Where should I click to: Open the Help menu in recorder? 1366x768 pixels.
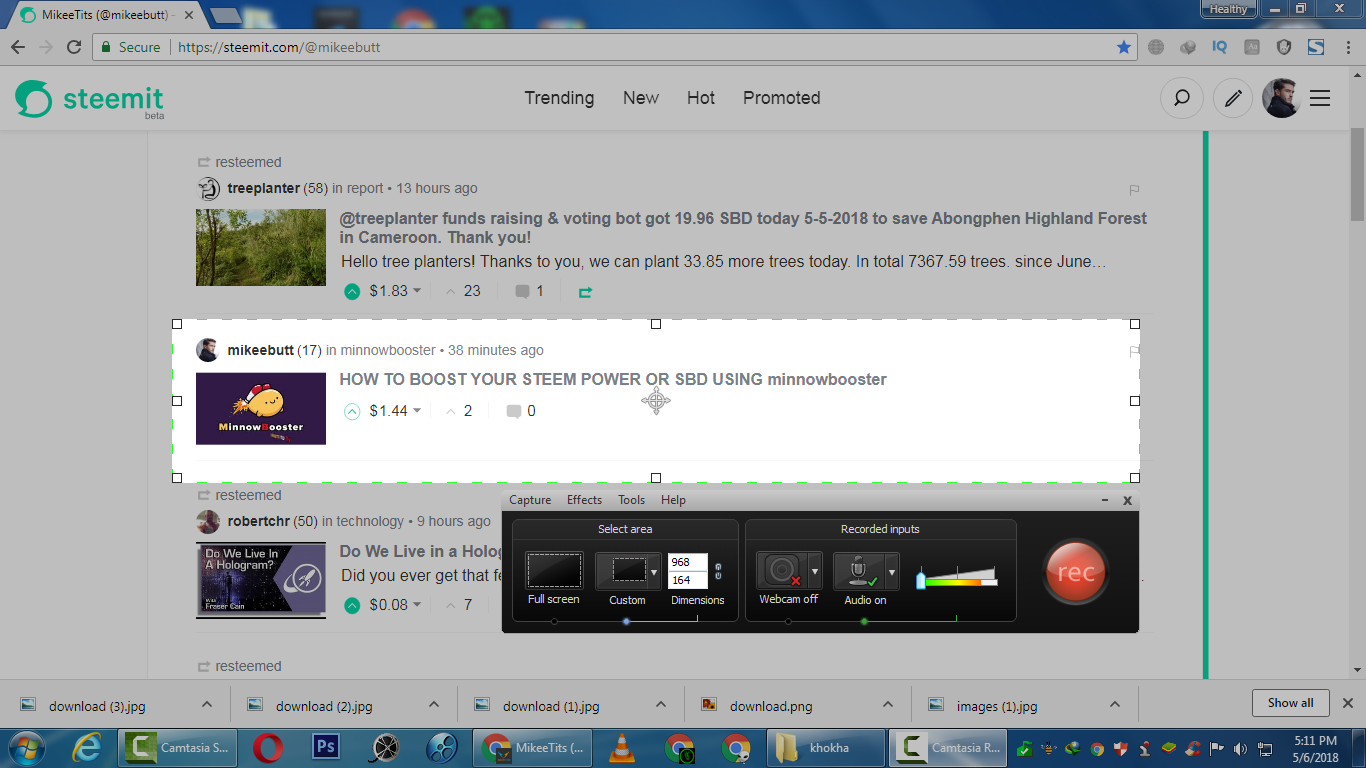[673, 500]
